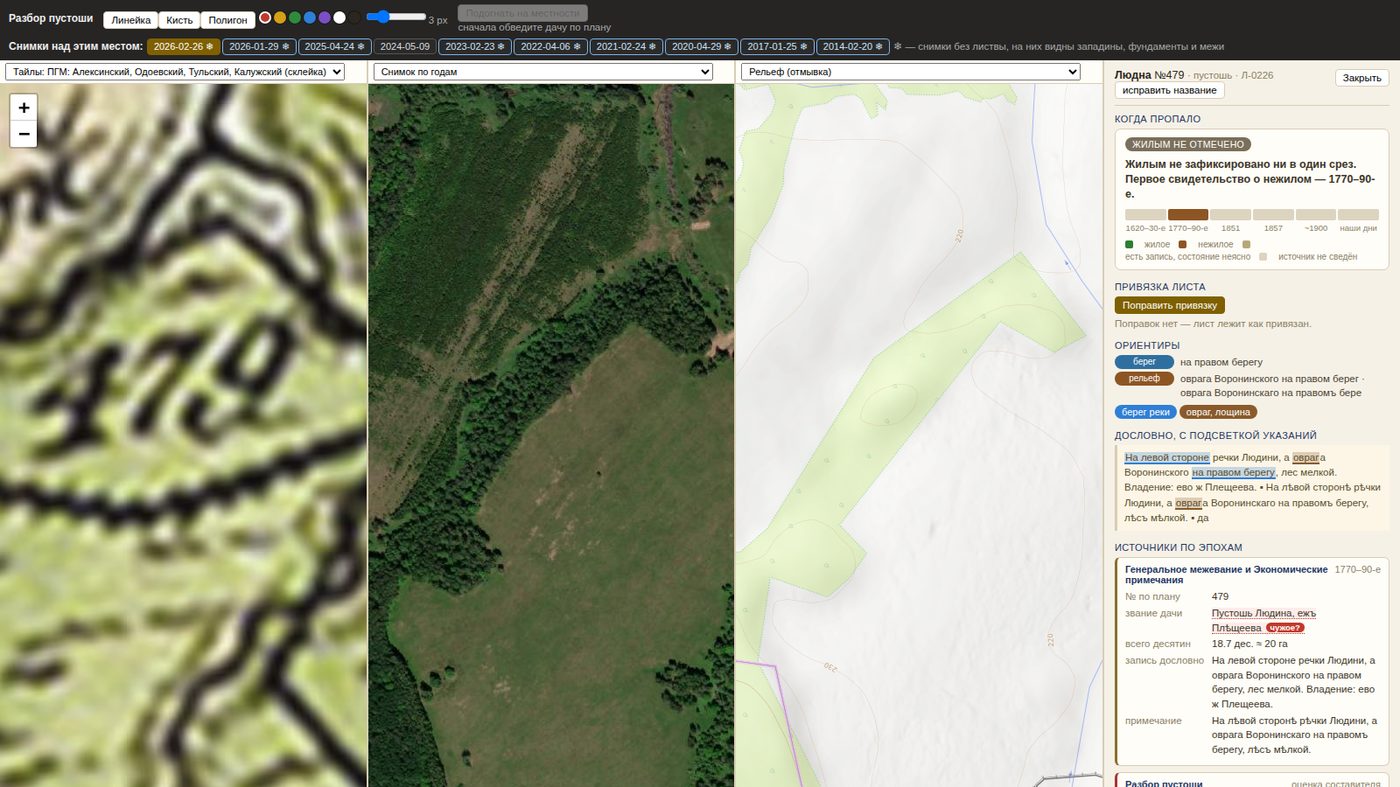1400x787 pixels.
Task: Show the 2021-02-24 imagery
Action: [626, 46]
